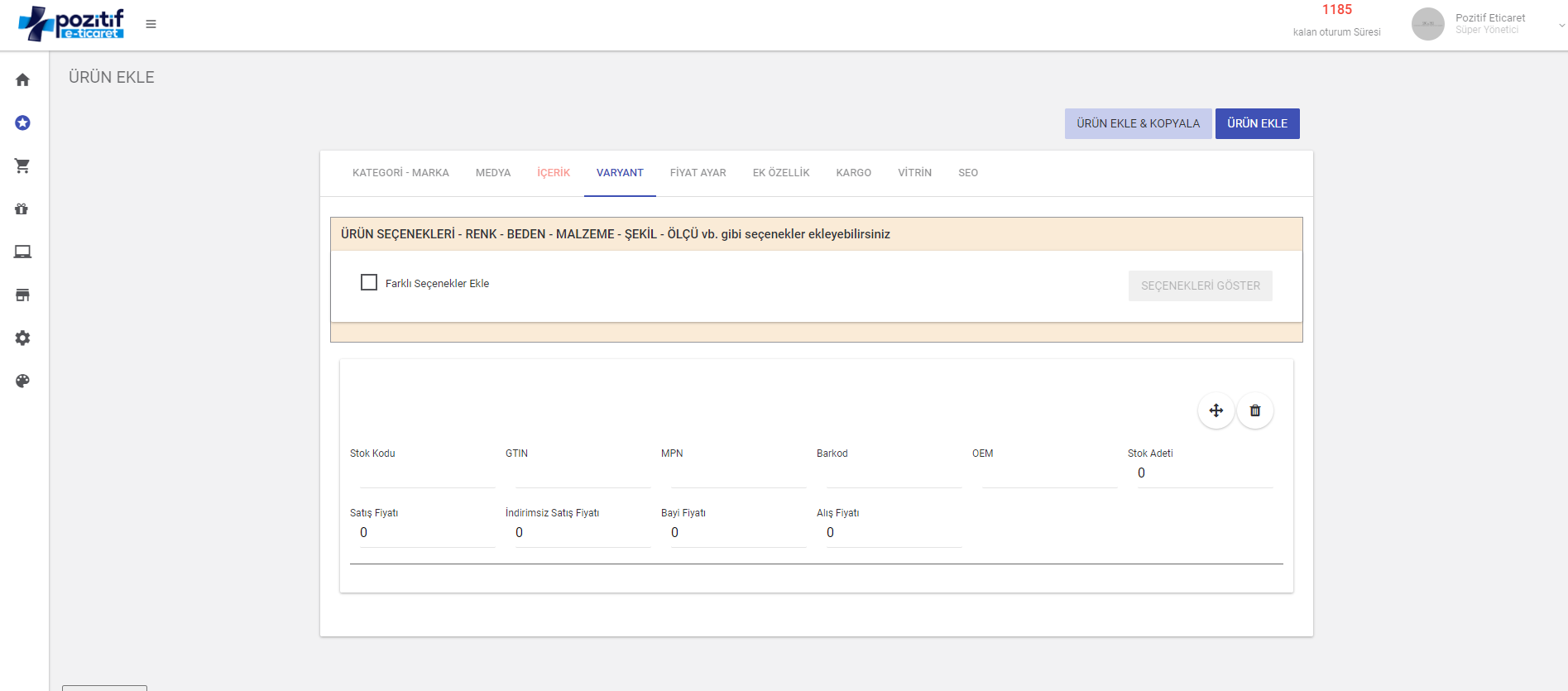Click the storefront sidebar icon
The height and width of the screenshot is (691, 1568).
[x=22, y=295]
